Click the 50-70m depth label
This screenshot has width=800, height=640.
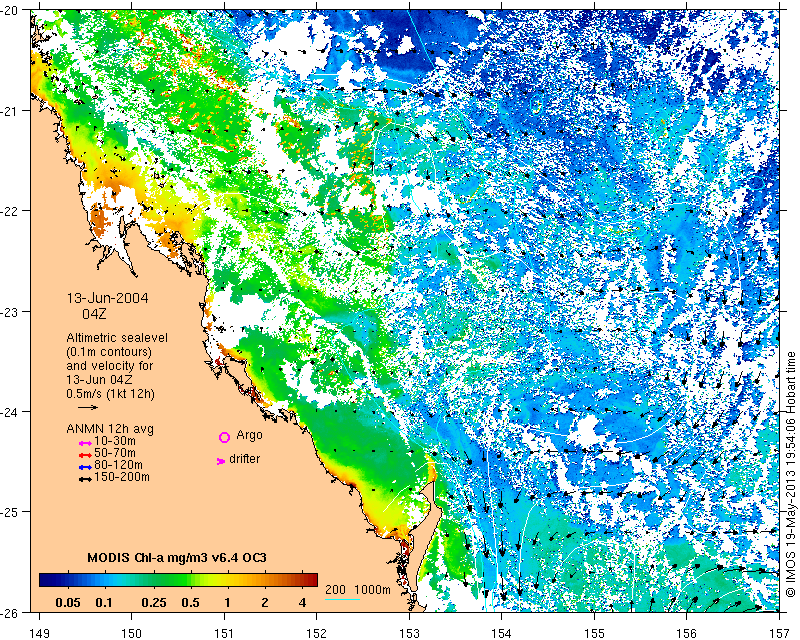pyautogui.click(x=115, y=453)
